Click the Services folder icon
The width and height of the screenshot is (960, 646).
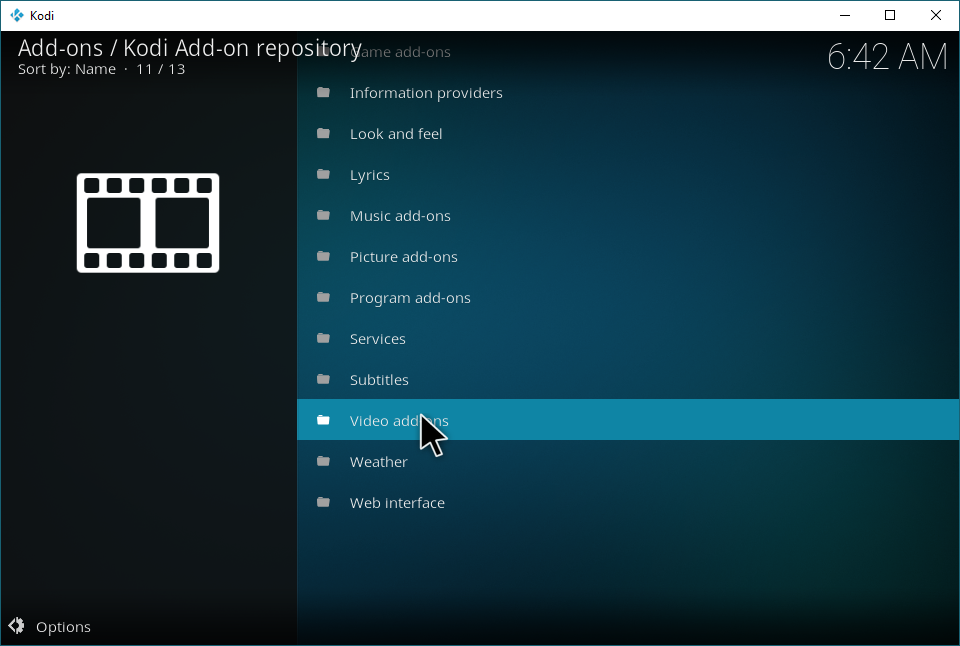(x=323, y=339)
